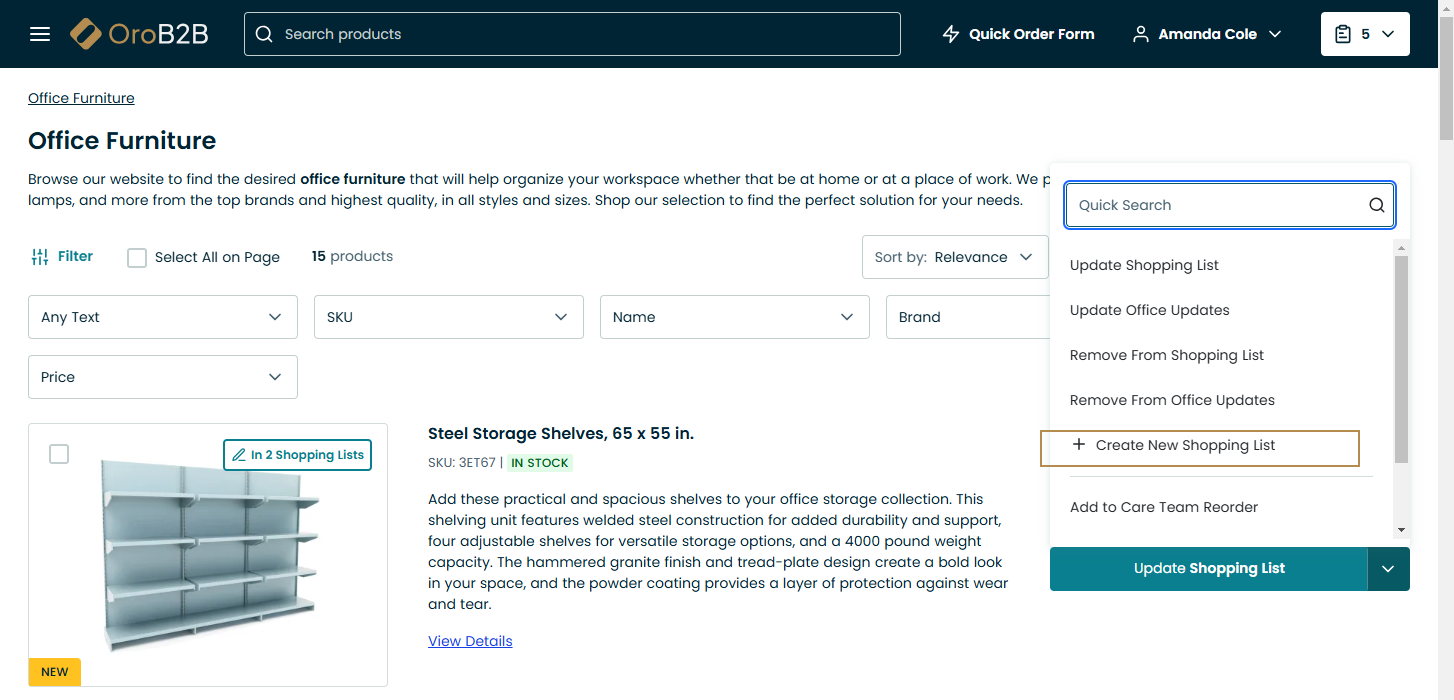Click the OroB2B logo
Viewport: 1454px width, 700px height.
click(139, 34)
